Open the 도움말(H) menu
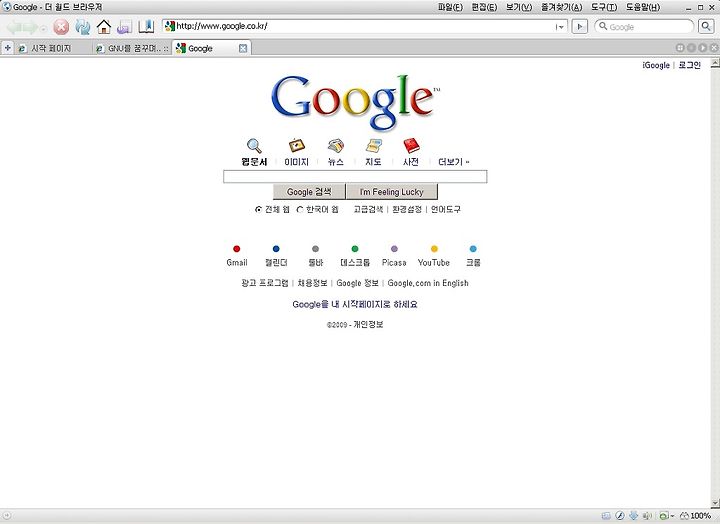The image size is (720, 524). coord(643,7)
